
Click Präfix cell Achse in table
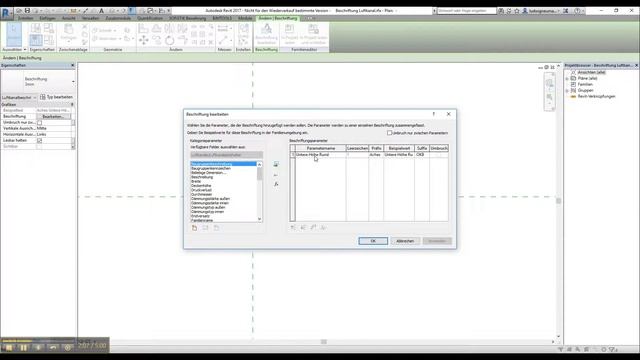point(376,155)
